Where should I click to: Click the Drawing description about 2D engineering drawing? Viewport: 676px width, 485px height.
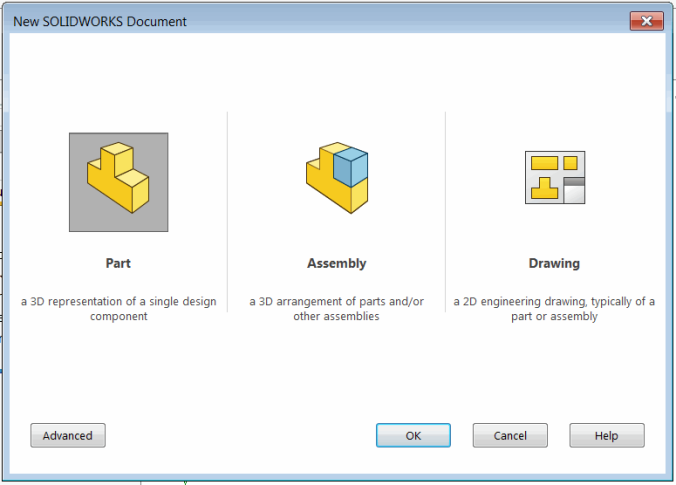(554, 309)
